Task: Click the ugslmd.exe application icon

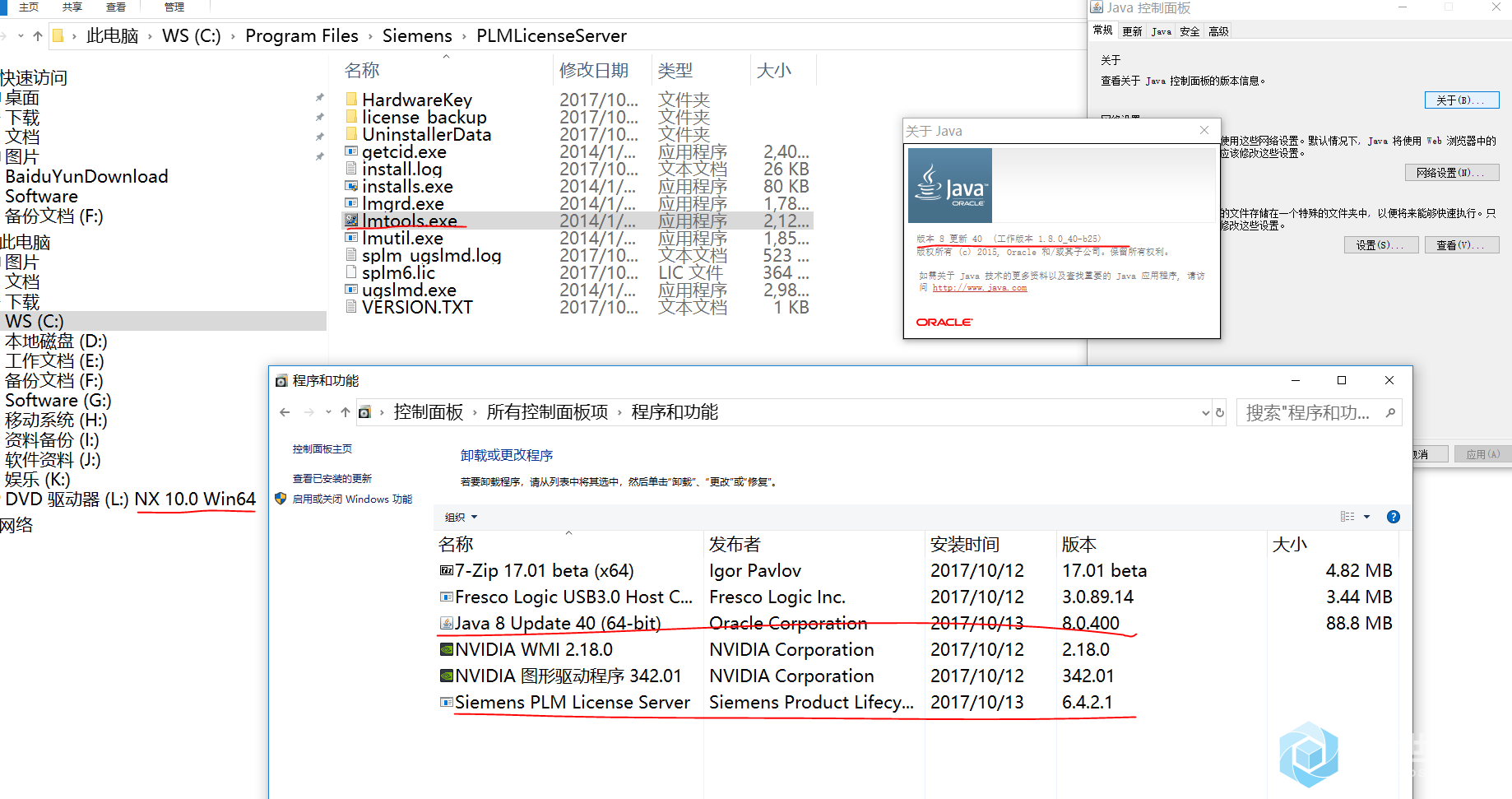Action: (x=351, y=290)
